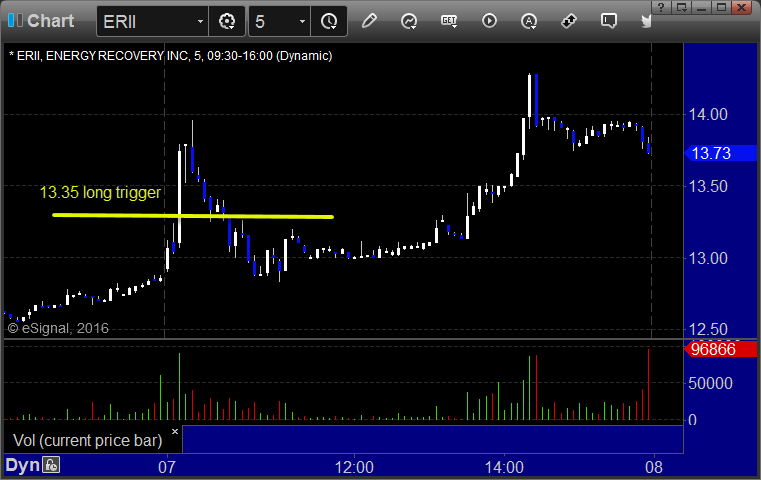Open the comment bubble icon
761x480 pixels.
tap(609, 21)
